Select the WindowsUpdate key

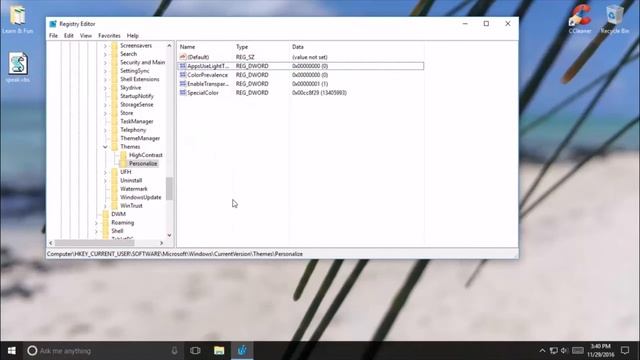point(141,197)
